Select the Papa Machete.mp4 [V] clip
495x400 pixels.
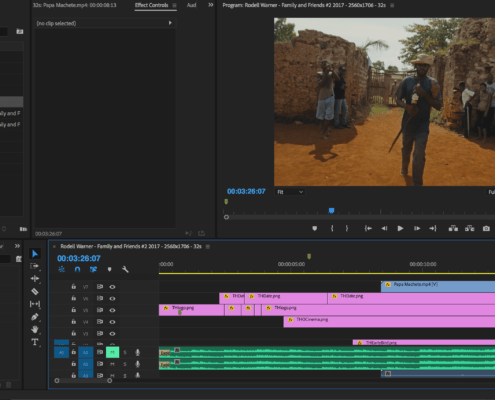(438, 286)
